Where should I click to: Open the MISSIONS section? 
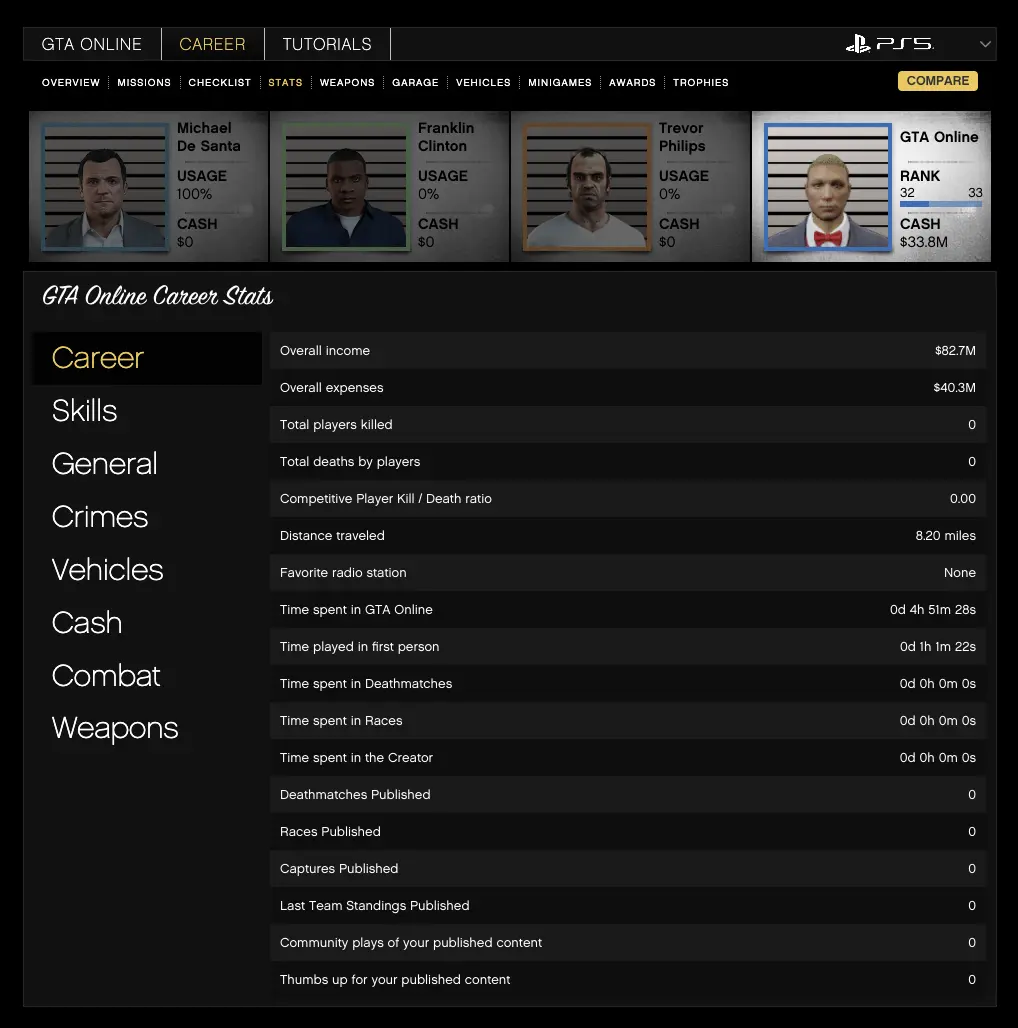[x=144, y=83]
